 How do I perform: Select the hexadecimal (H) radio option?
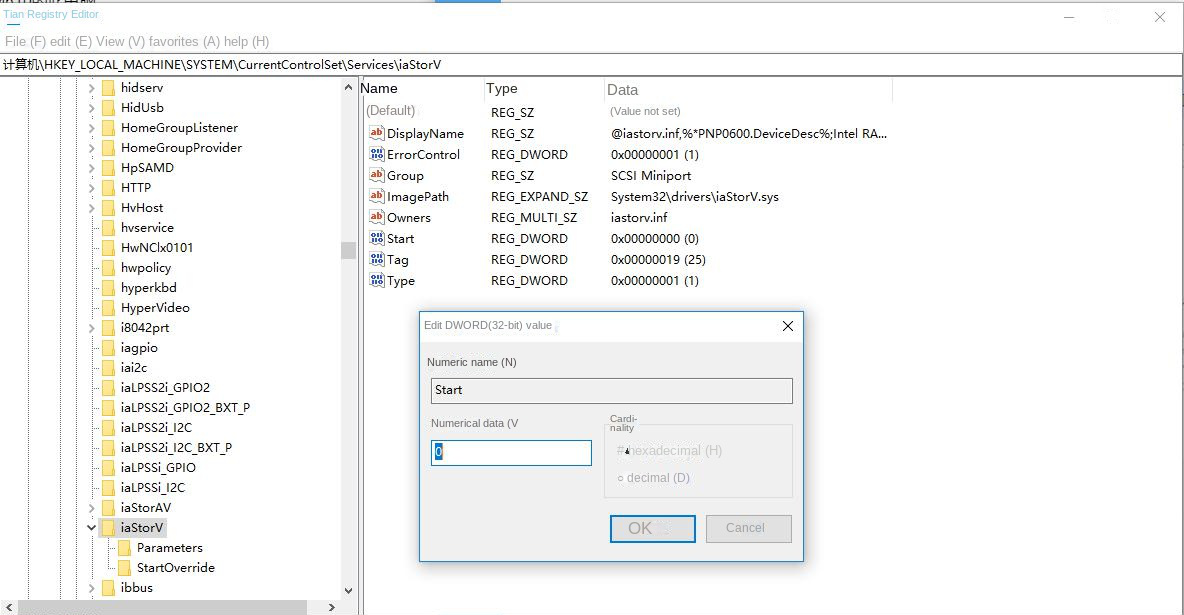621,451
